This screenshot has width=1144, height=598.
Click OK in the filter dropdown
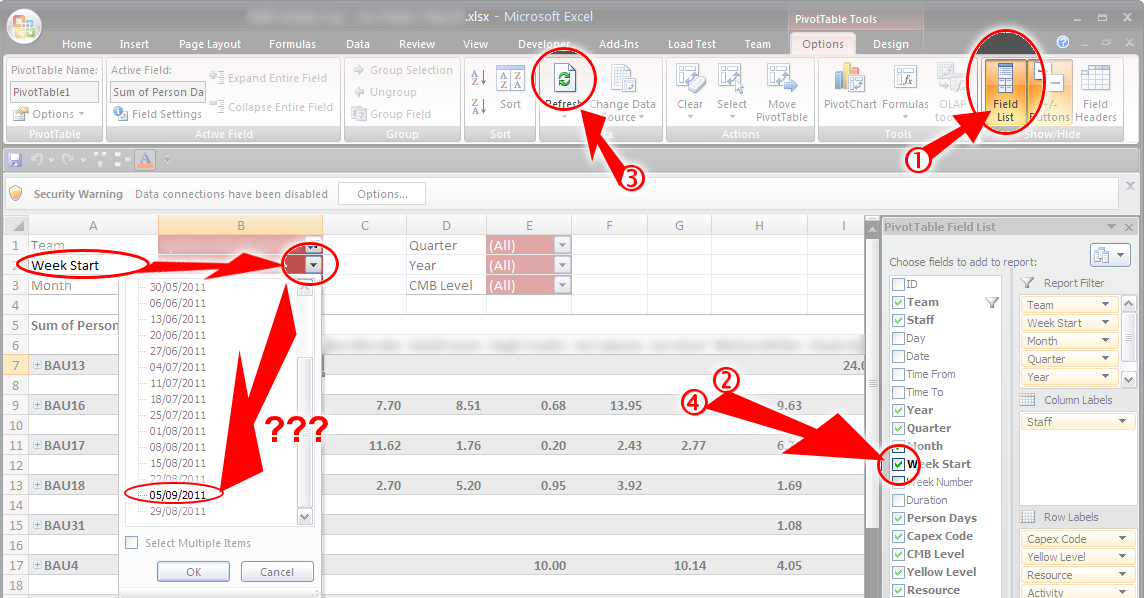(x=193, y=572)
